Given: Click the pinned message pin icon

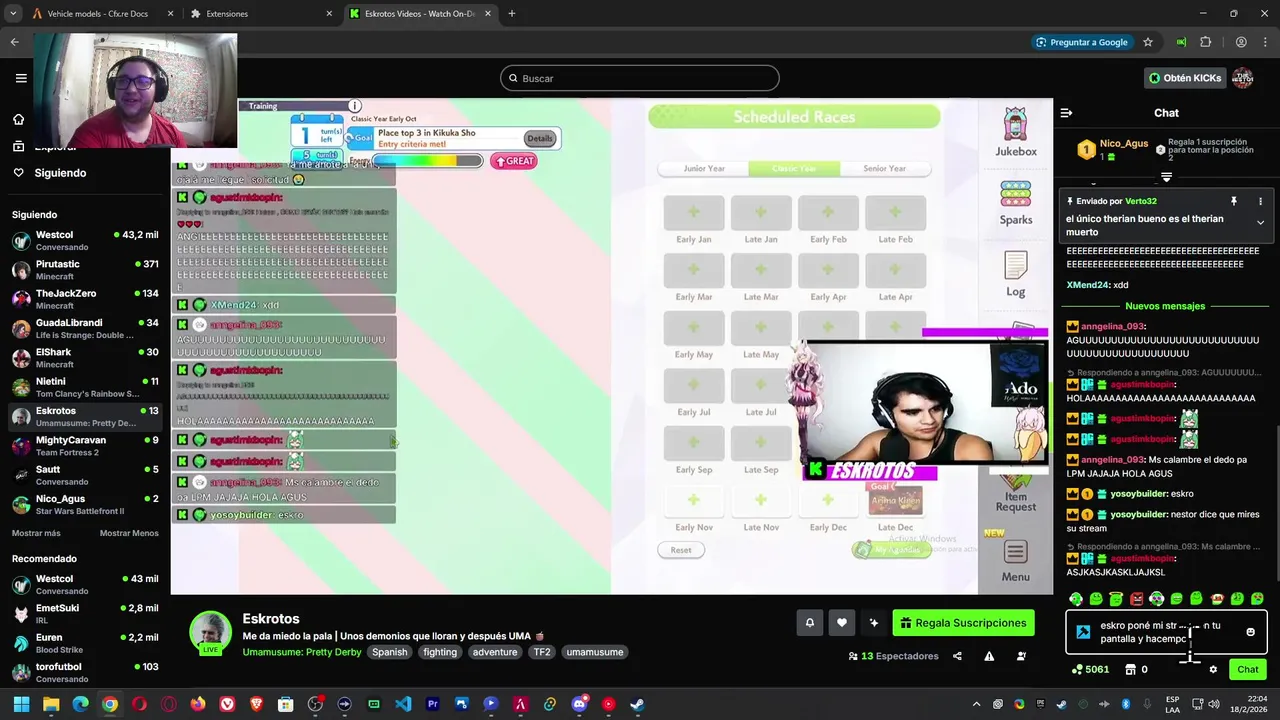Looking at the screenshot, I should pyautogui.click(x=1234, y=201).
